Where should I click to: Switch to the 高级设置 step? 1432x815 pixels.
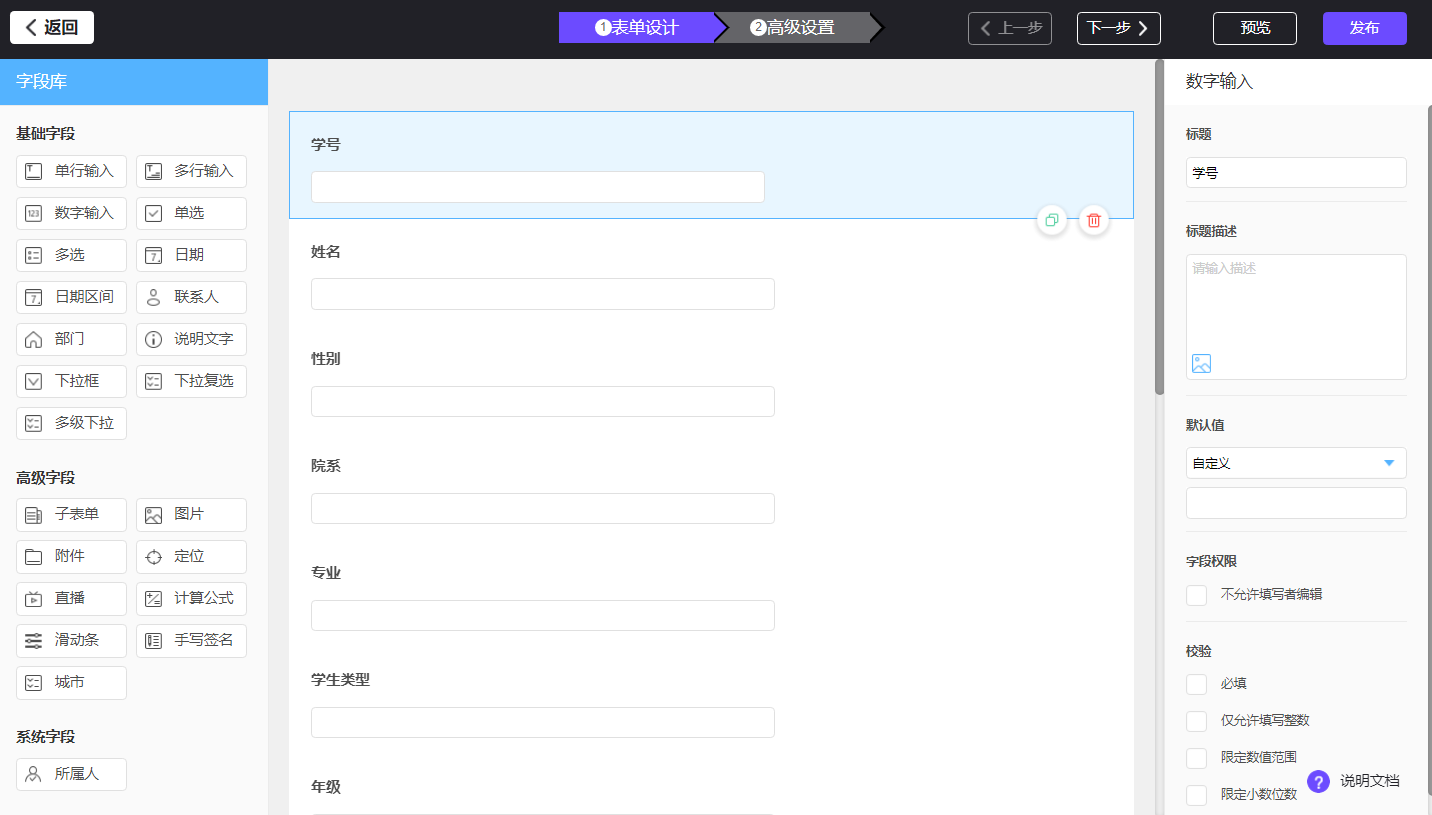tap(792, 28)
